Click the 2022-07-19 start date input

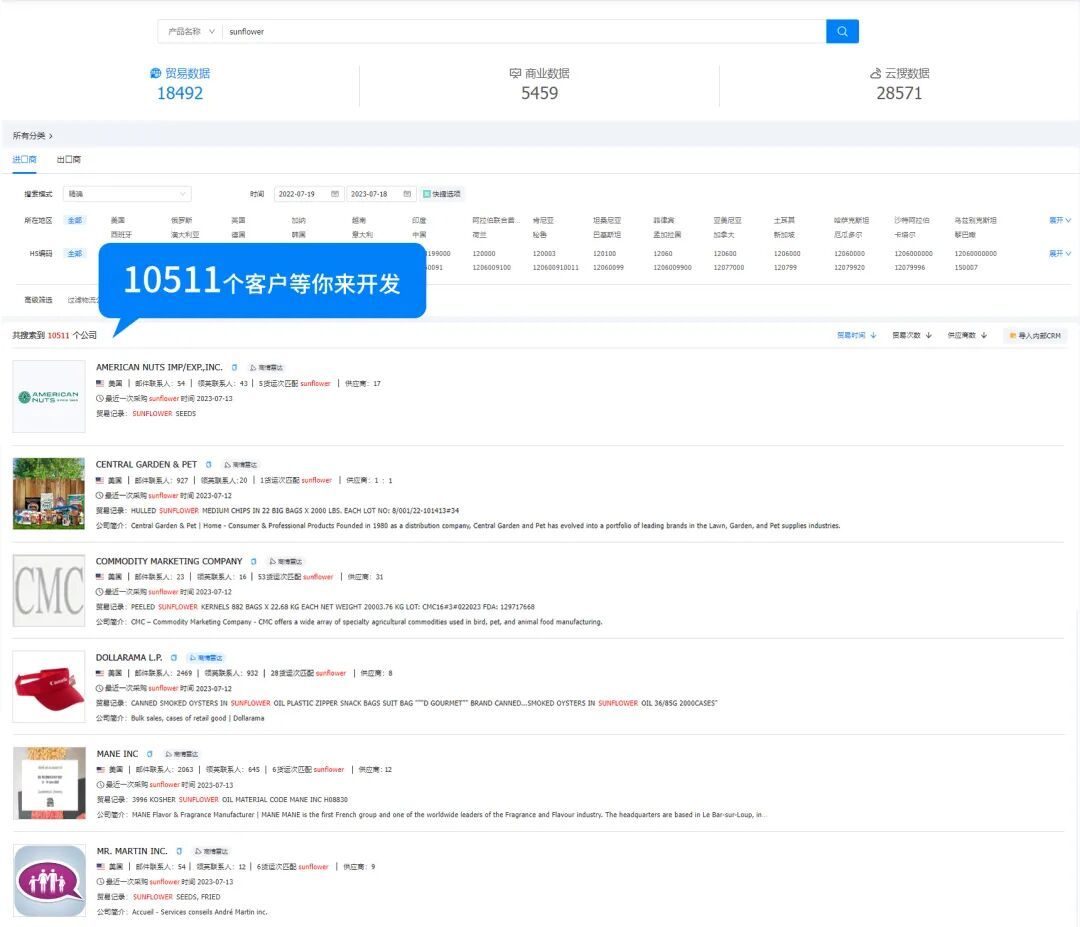coord(308,194)
